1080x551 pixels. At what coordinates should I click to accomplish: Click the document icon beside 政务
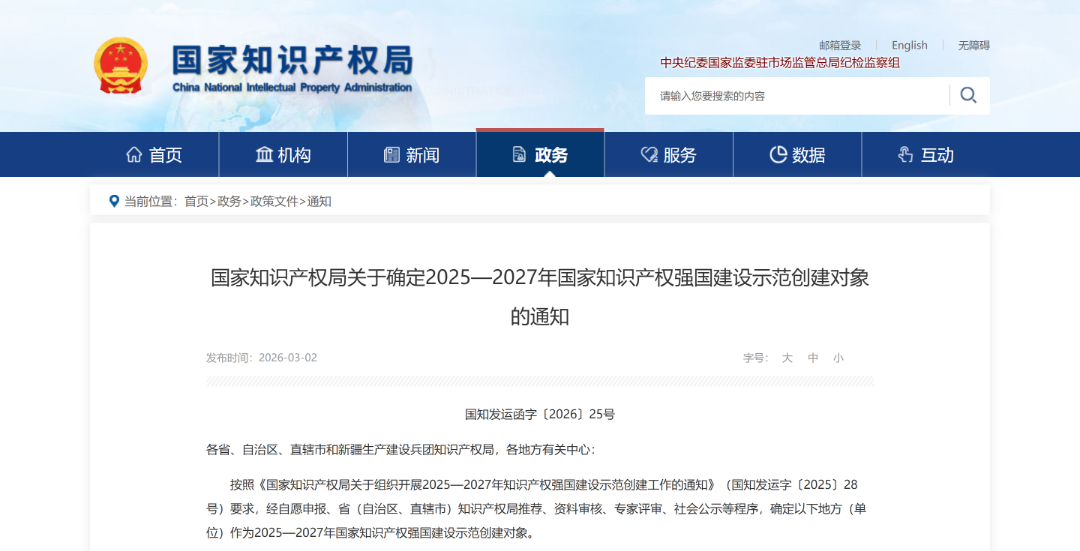tap(519, 154)
